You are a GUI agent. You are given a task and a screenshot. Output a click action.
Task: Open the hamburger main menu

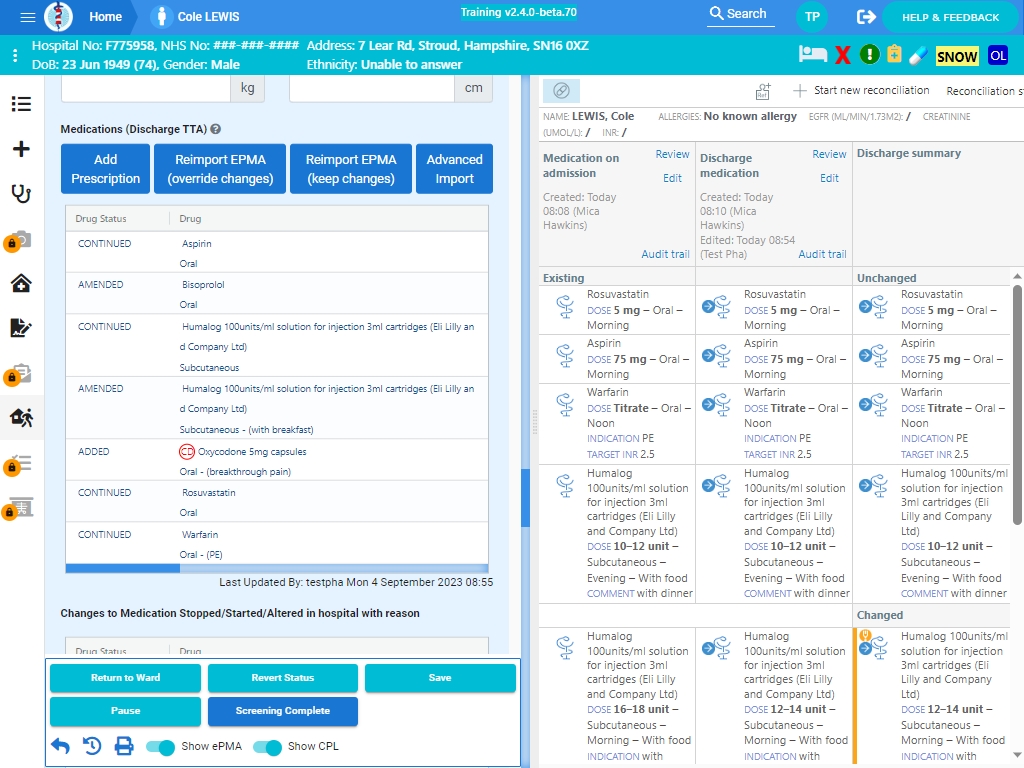click(27, 17)
